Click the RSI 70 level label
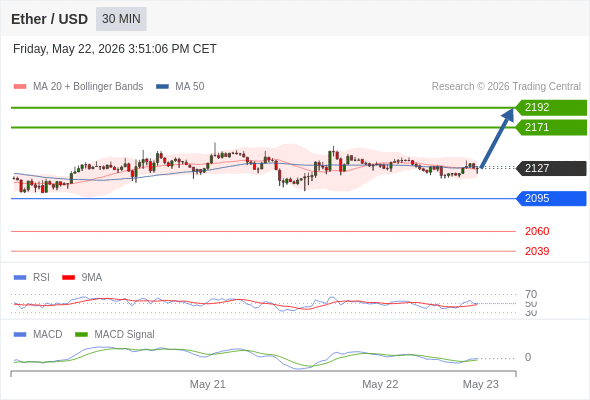590x400 pixels. click(531, 294)
